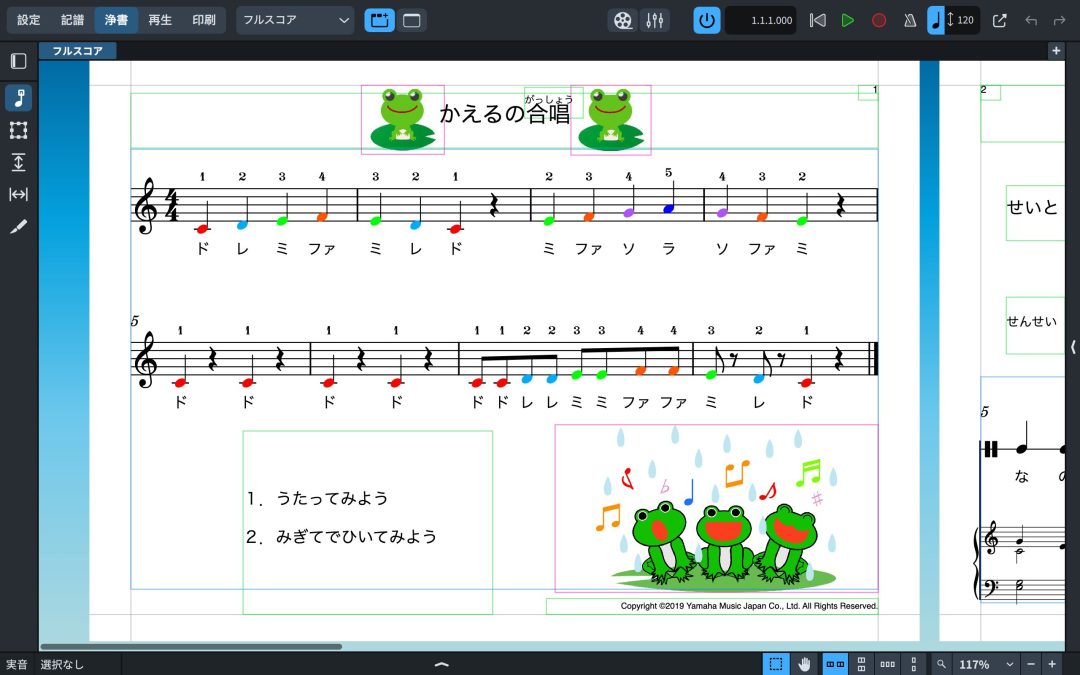Click the treble clef of the first system

tap(146, 205)
